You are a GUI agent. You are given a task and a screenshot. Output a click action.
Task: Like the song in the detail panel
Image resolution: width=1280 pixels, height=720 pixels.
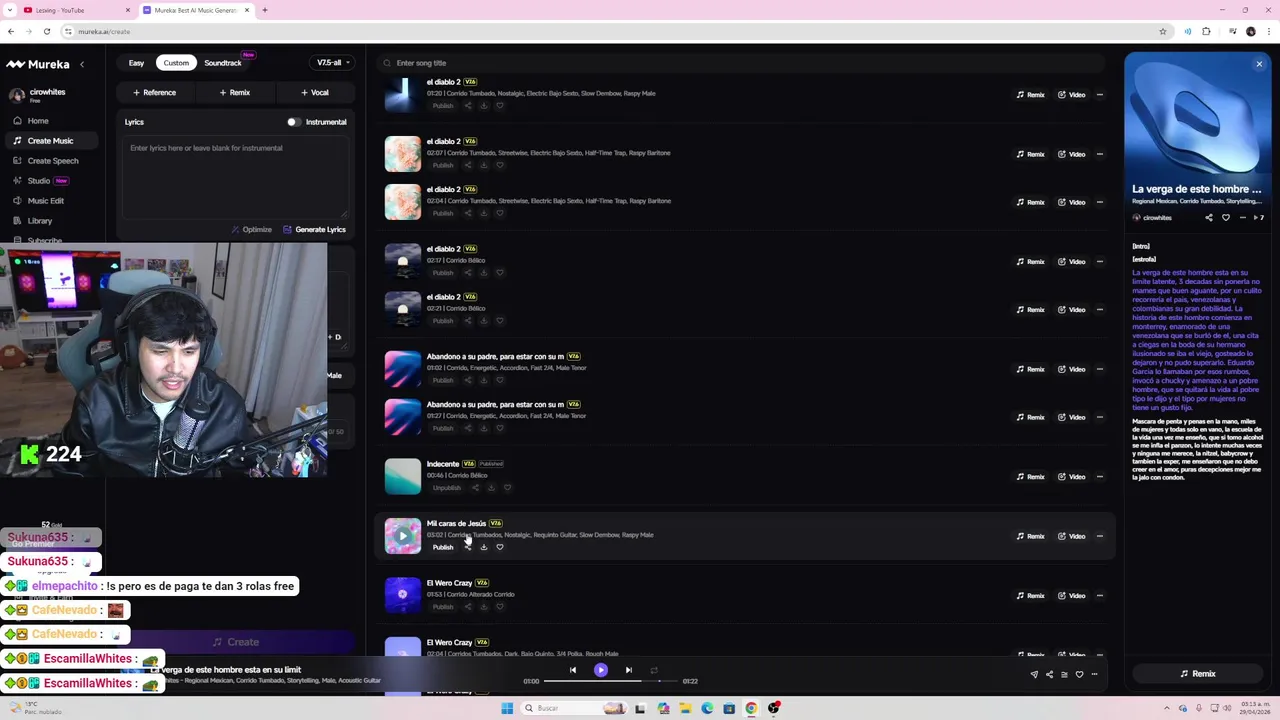pos(1226,217)
